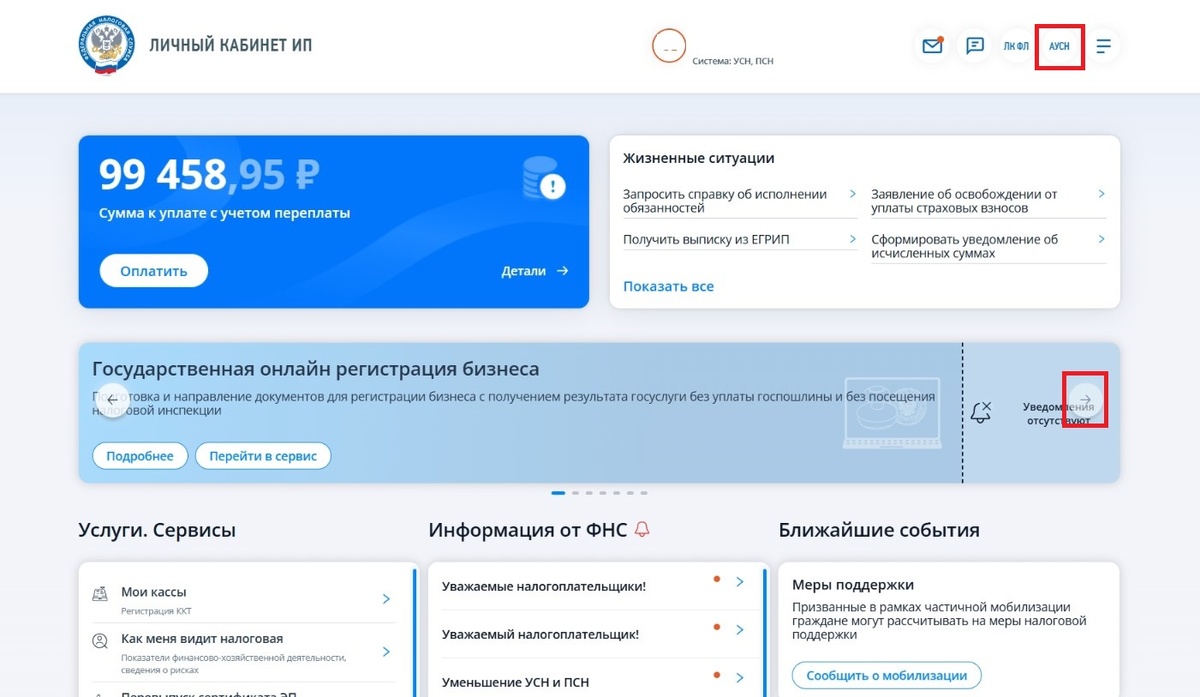Open the Уменьшение УСН и ПСН message

pos(515,682)
